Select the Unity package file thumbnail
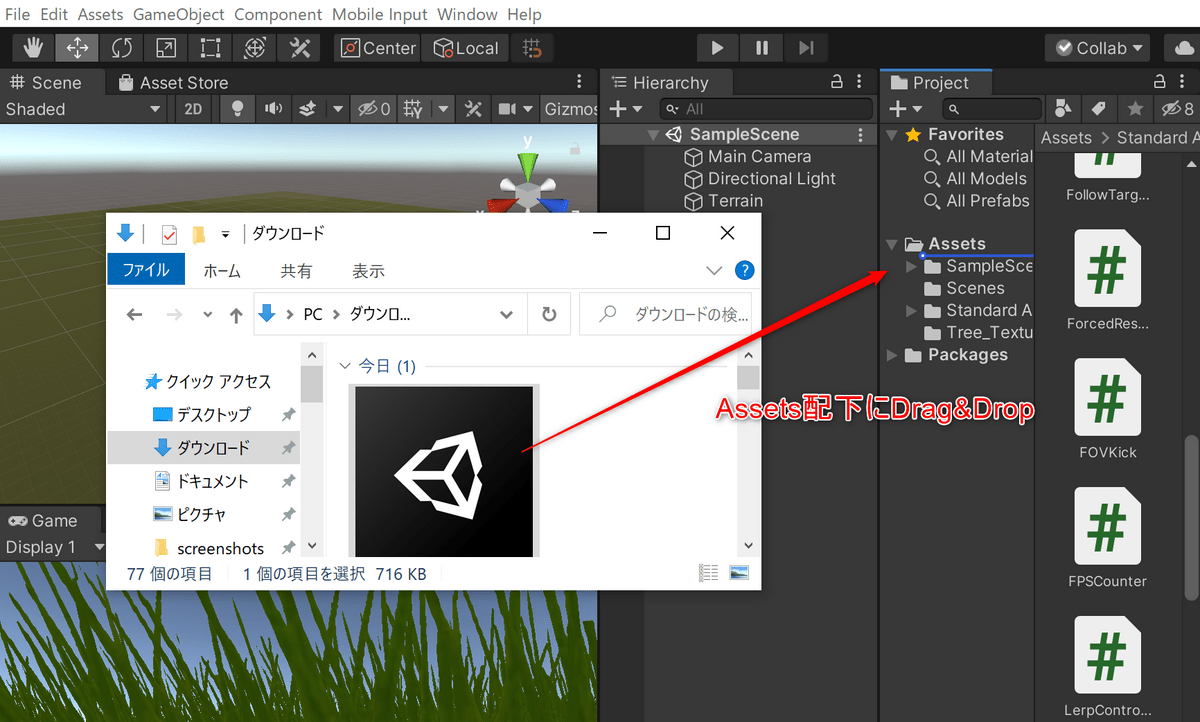Viewport: 1200px width, 722px height. 444,470
